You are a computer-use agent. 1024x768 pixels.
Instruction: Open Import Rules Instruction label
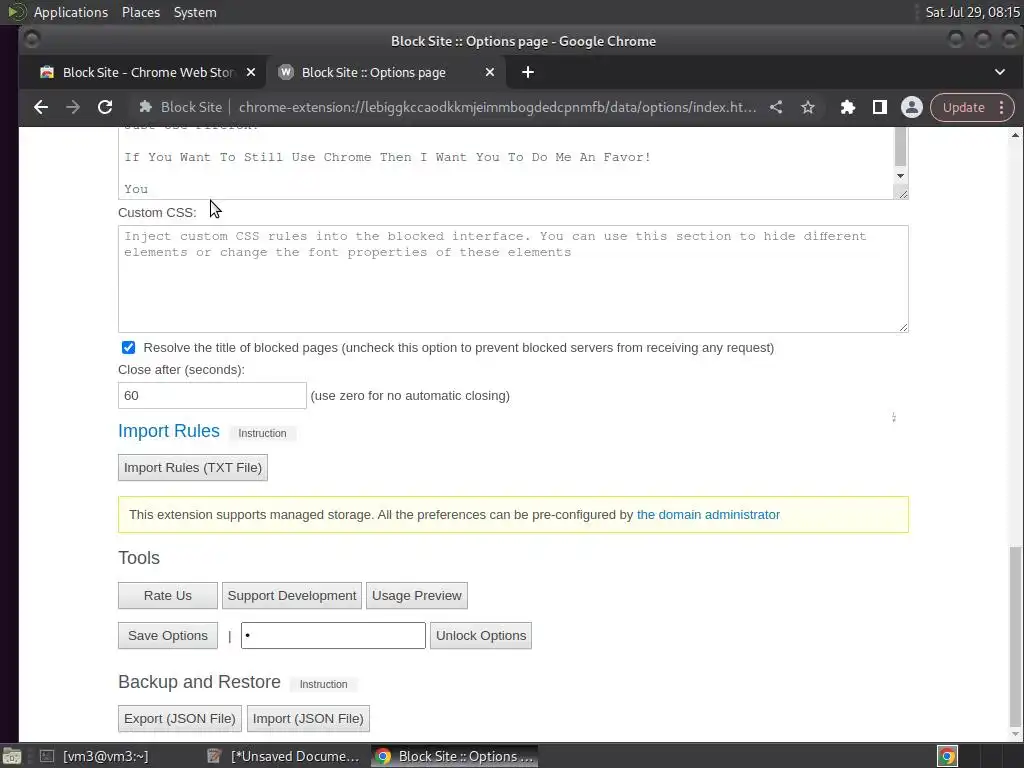click(x=262, y=434)
